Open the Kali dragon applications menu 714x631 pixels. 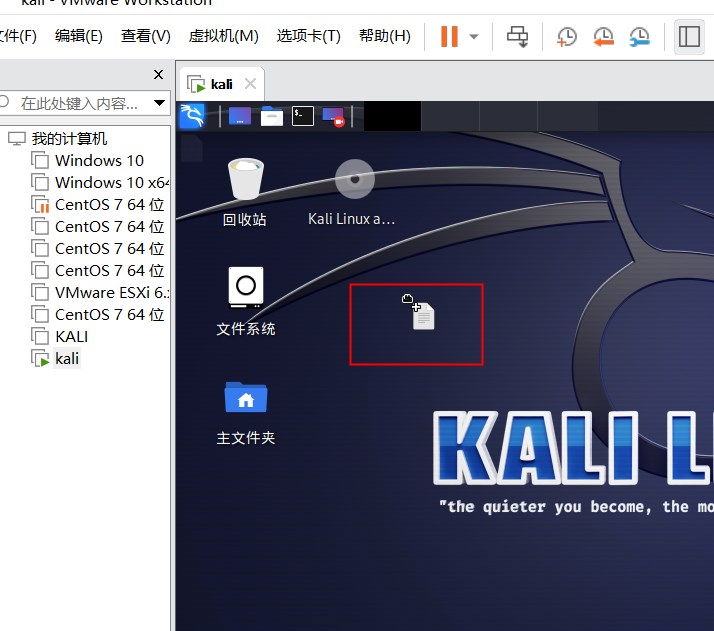[192, 116]
